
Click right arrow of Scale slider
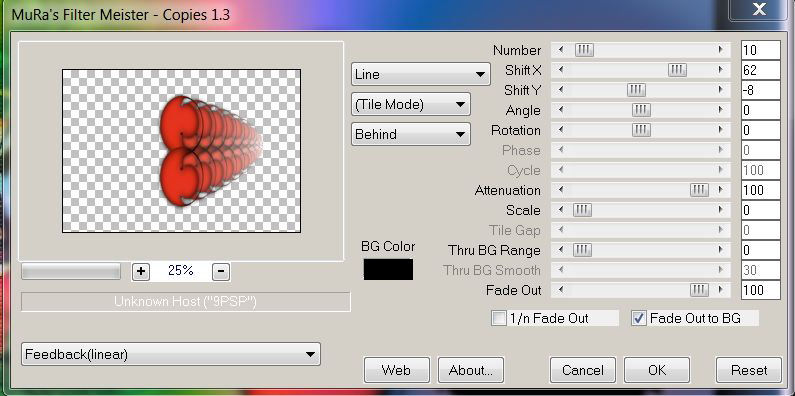(x=720, y=210)
